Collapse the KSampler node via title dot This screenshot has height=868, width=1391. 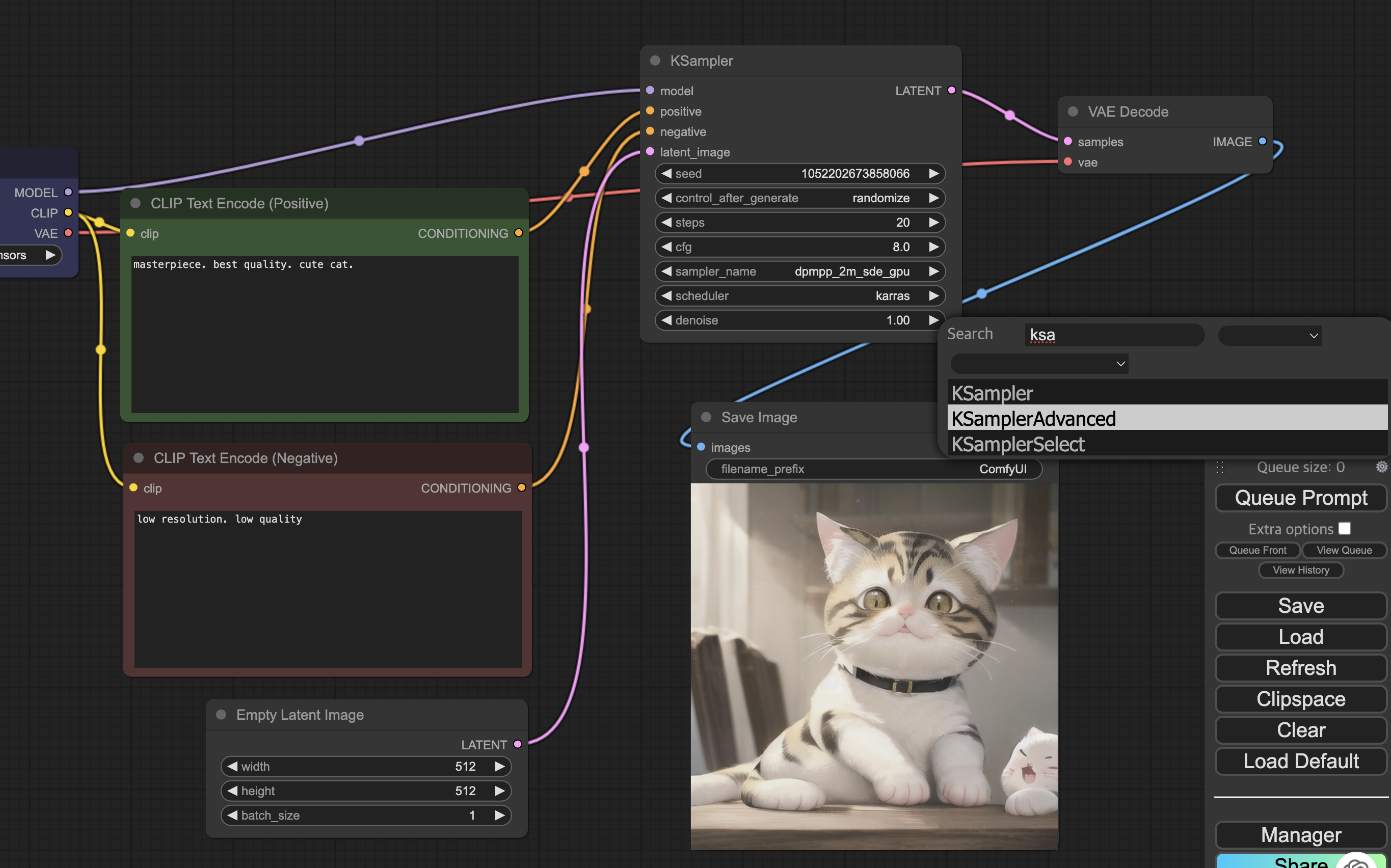pos(655,61)
